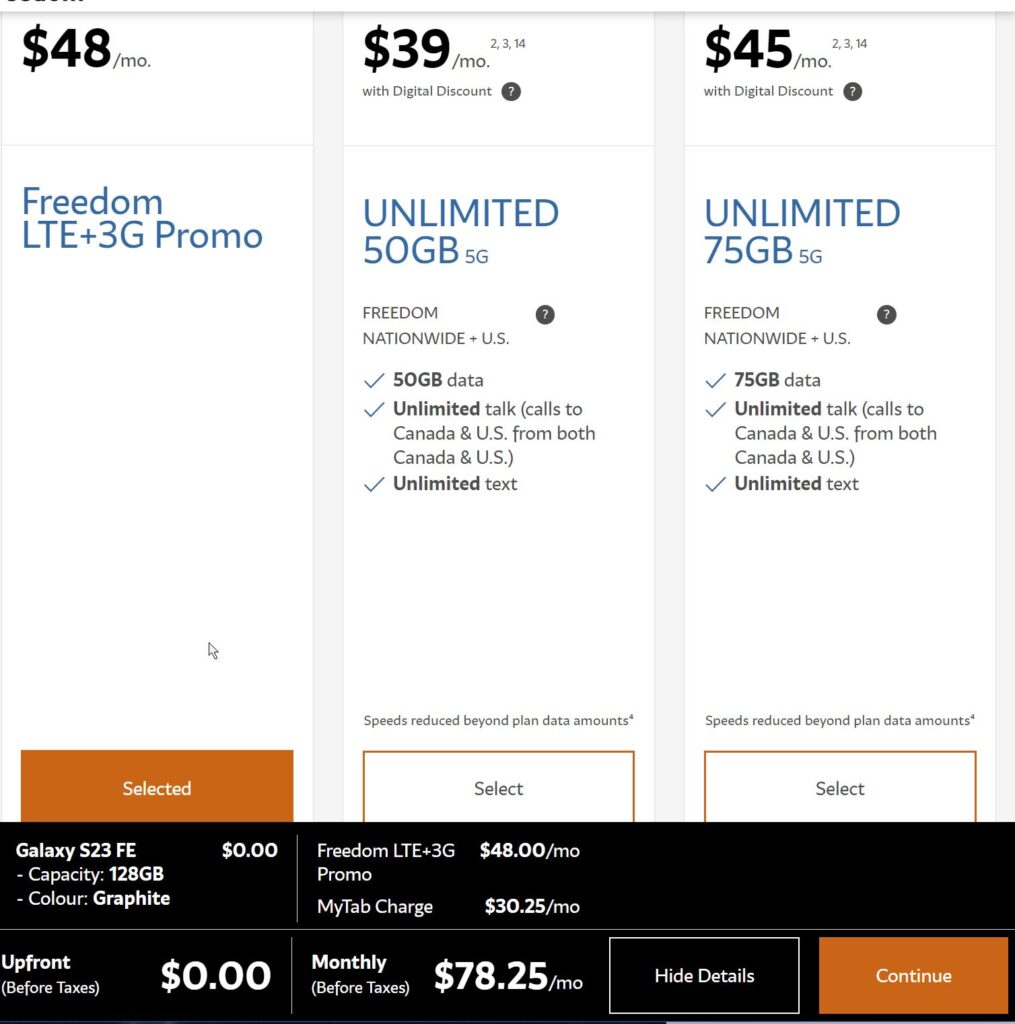Screen dimensions: 1015x1024
Task: Open the Freedom Nationwide help icon on the 50GB plan
Action: click(x=545, y=315)
